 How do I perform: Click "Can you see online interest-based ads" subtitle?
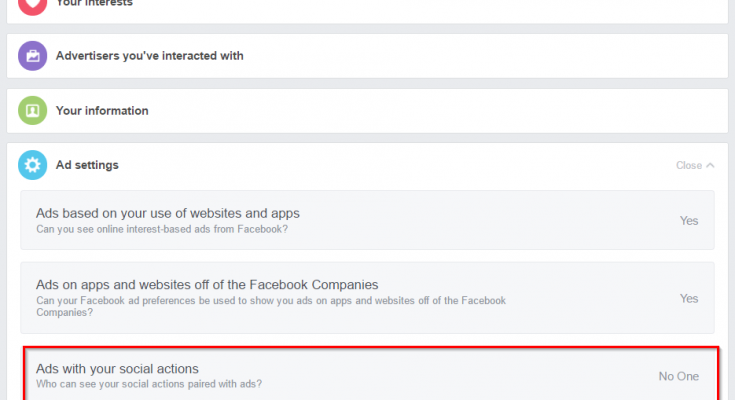point(162,229)
